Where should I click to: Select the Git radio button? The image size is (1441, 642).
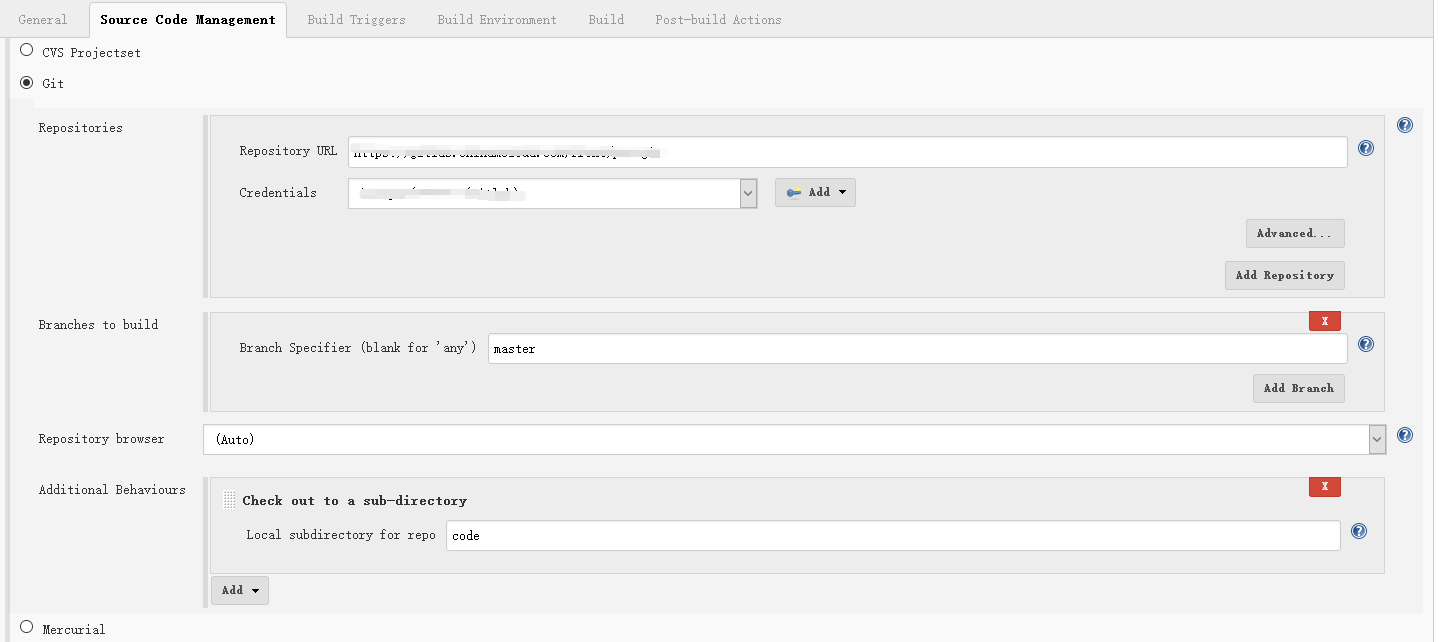point(27,82)
